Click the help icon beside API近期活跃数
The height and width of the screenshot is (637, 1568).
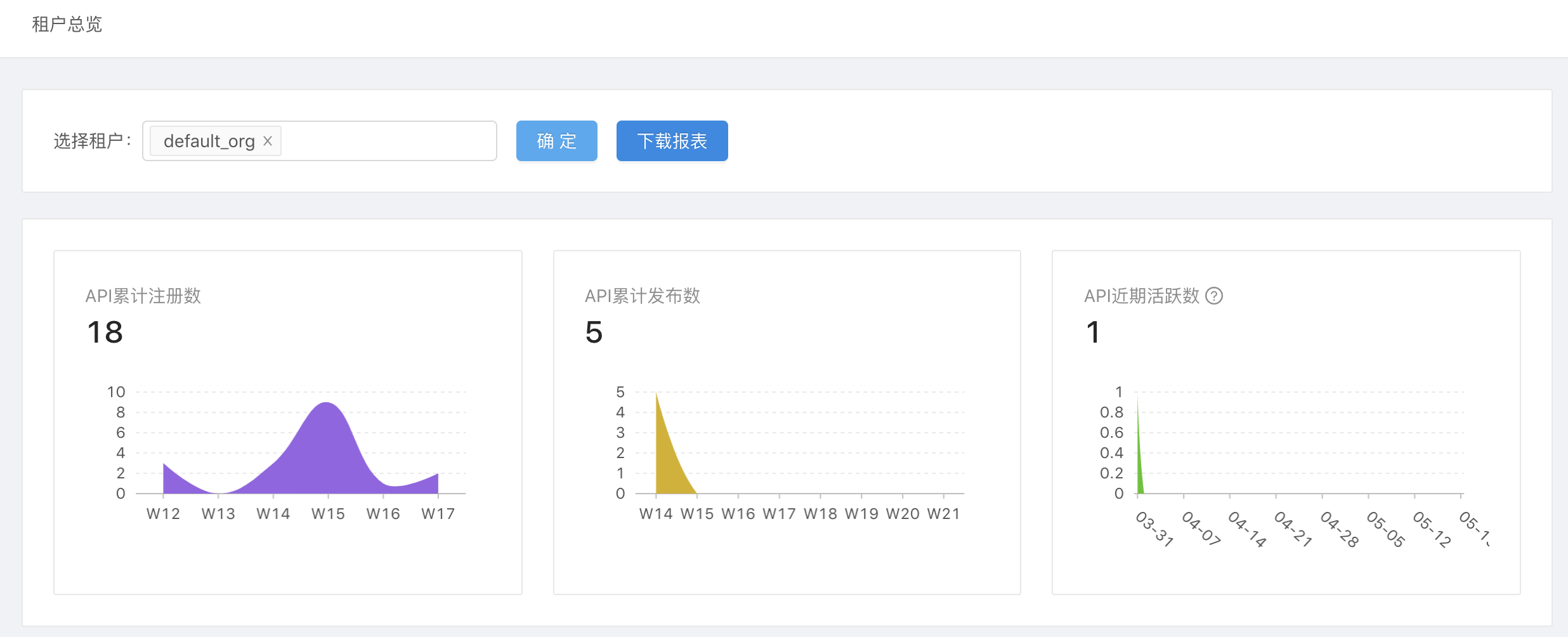tap(1213, 296)
